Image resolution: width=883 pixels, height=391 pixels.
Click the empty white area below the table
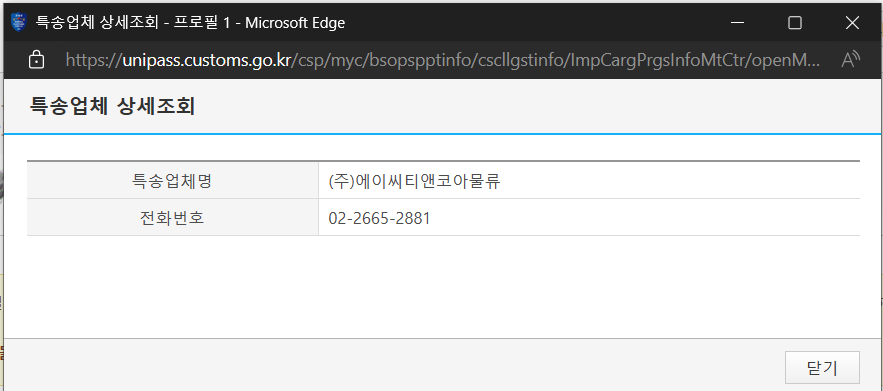tap(443, 287)
